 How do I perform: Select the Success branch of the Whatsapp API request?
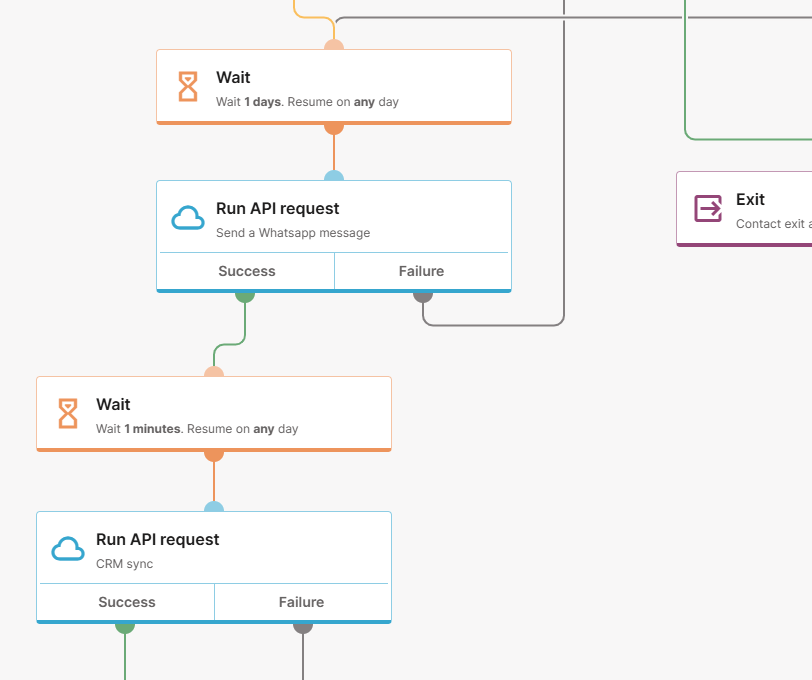tap(246, 271)
